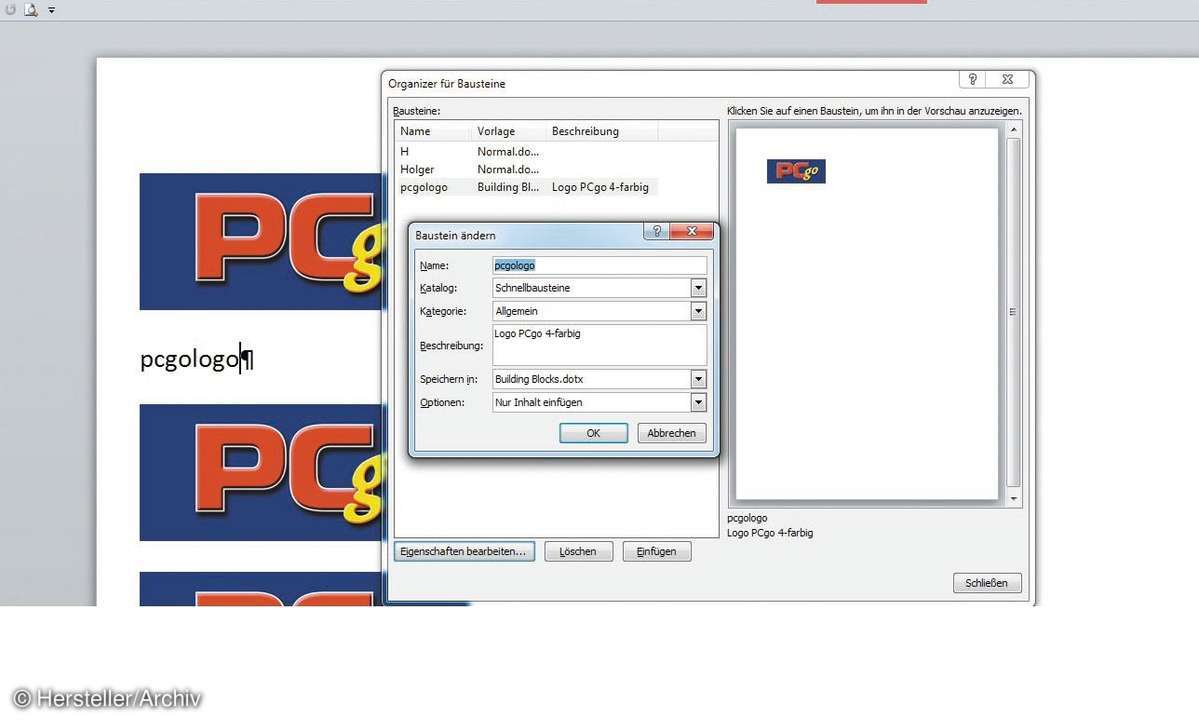Viewport: 1199px width, 720px height.
Task: Close the Organizer für Bausteine window
Action: click(1008, 79)
